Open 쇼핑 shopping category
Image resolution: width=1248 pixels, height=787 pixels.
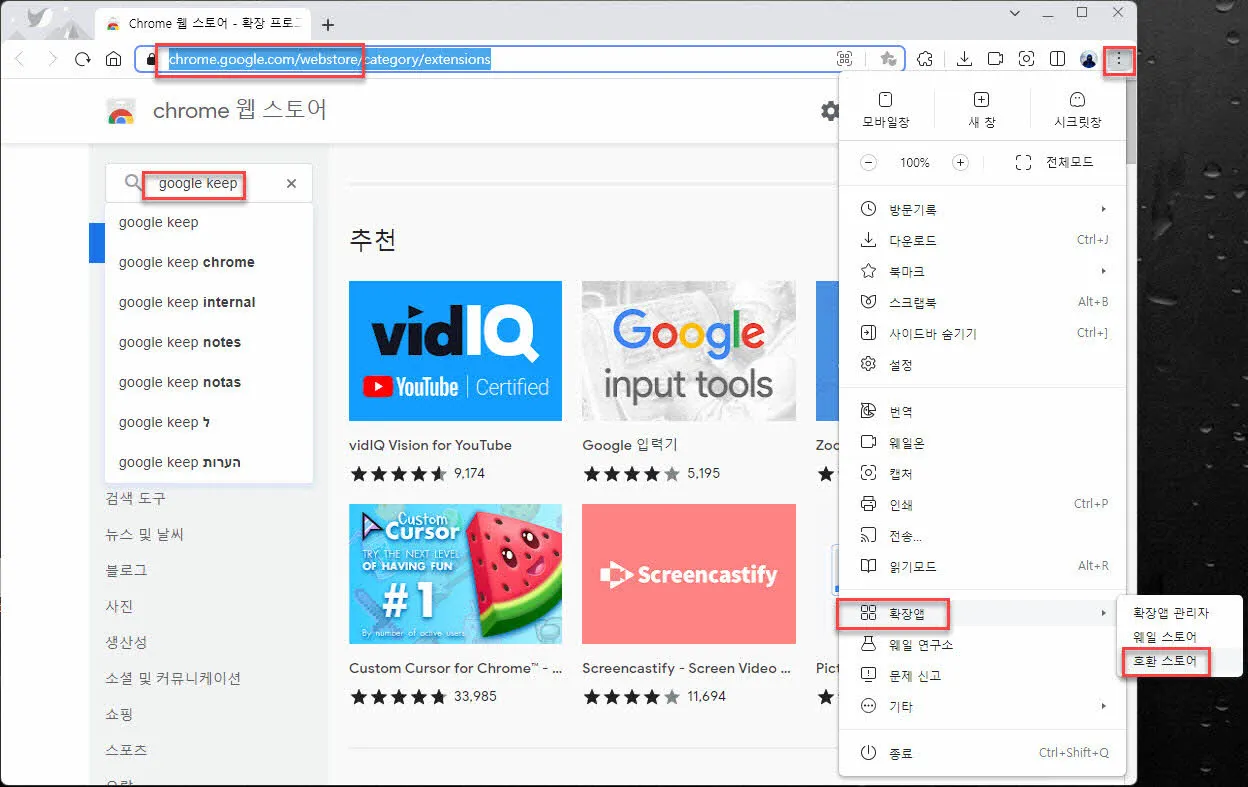119,714
